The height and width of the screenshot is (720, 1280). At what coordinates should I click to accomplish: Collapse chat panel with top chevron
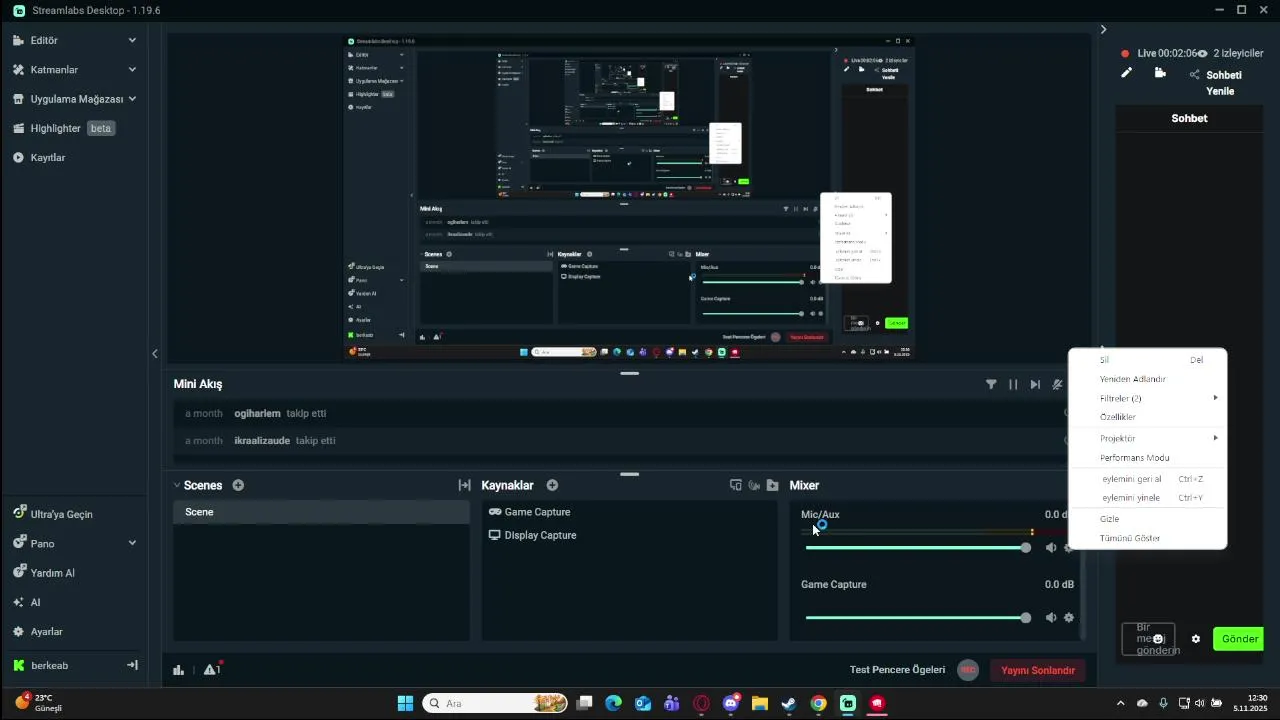coord(1103,30)
